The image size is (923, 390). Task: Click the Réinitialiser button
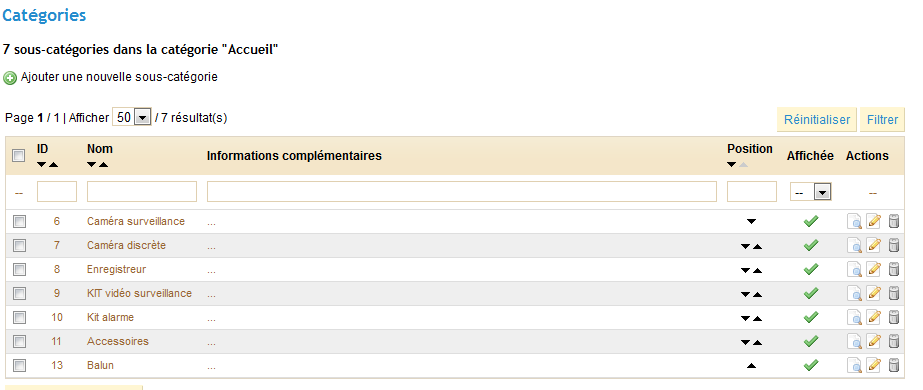pos(817,119)
